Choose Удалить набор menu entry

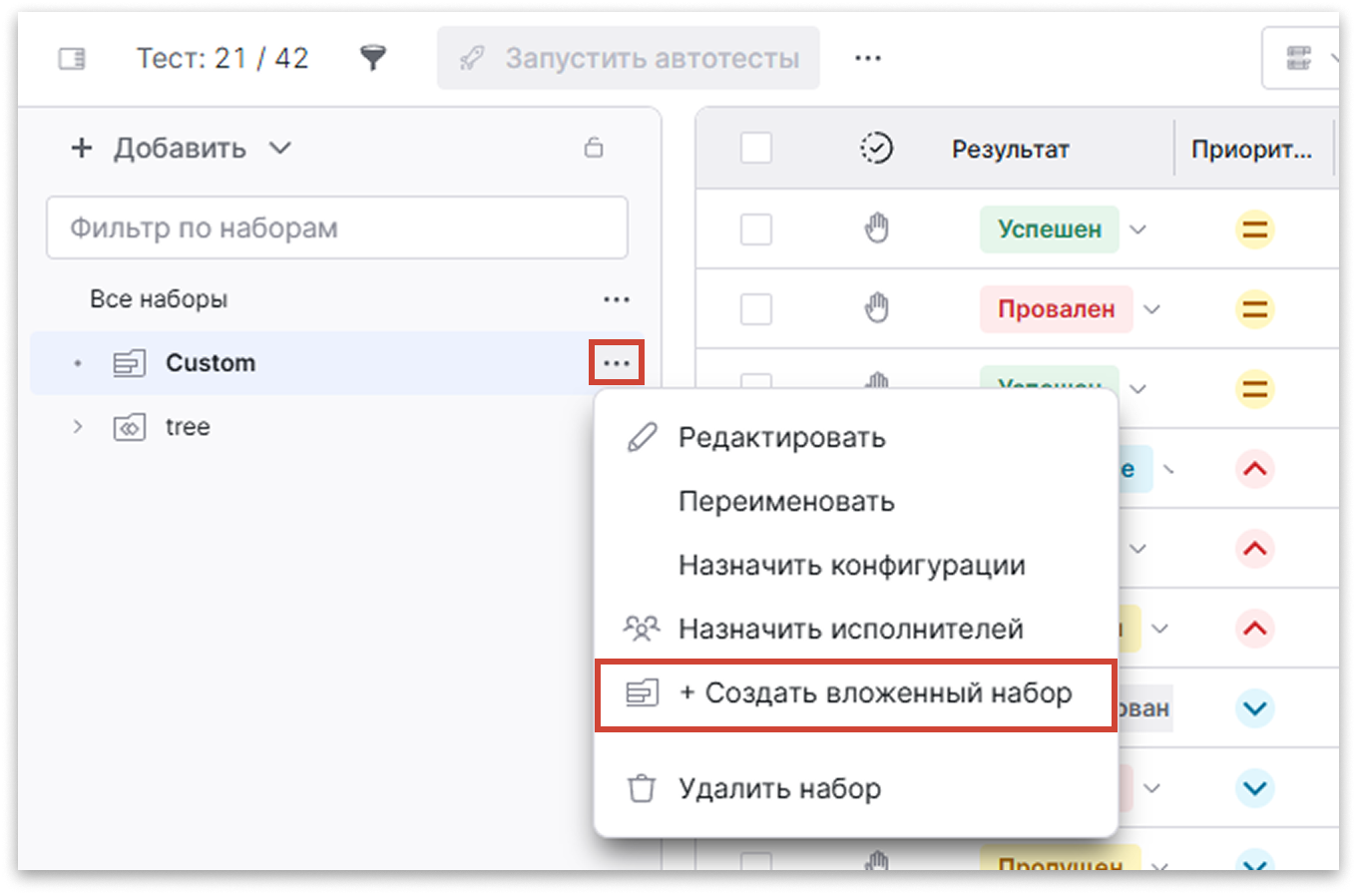tap(856, 788)
